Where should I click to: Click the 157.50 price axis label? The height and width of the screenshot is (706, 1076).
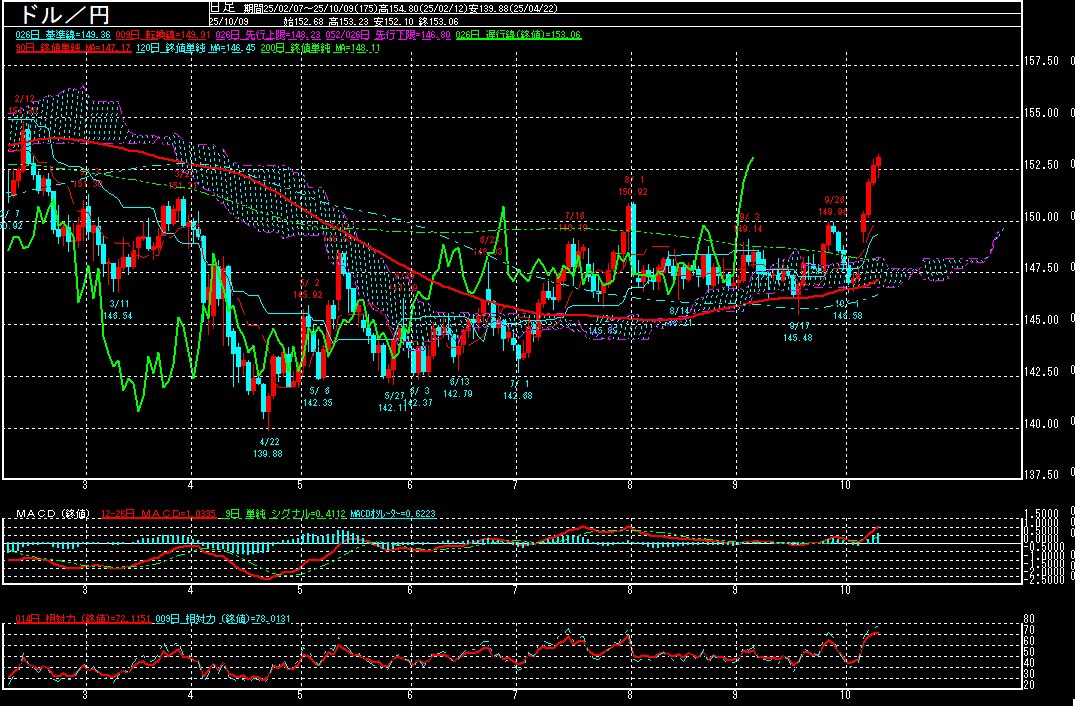pyautogui.click(x=1043, y=62)
